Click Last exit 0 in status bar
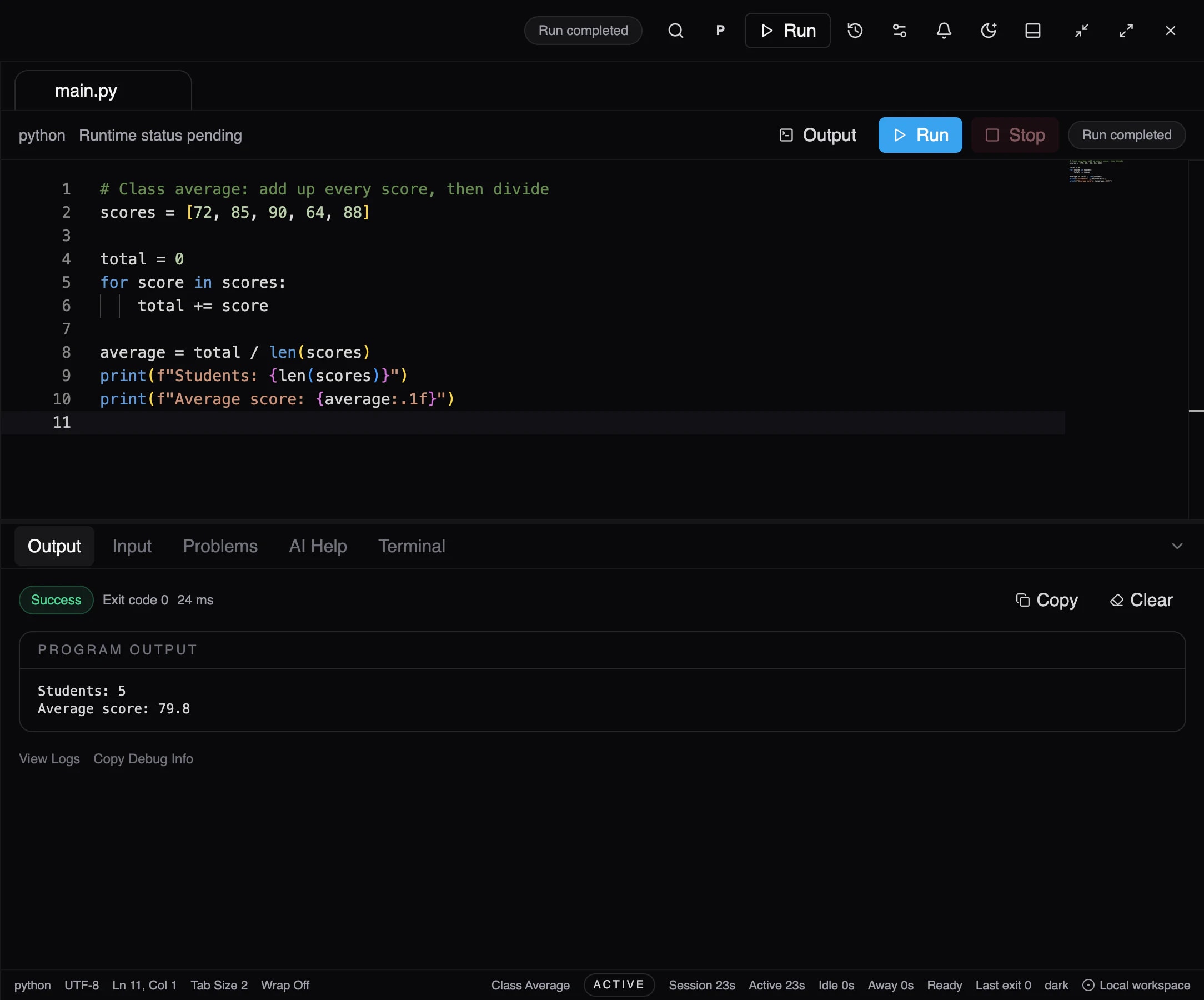The image size is (1204, 1000). pos(1004,985)
